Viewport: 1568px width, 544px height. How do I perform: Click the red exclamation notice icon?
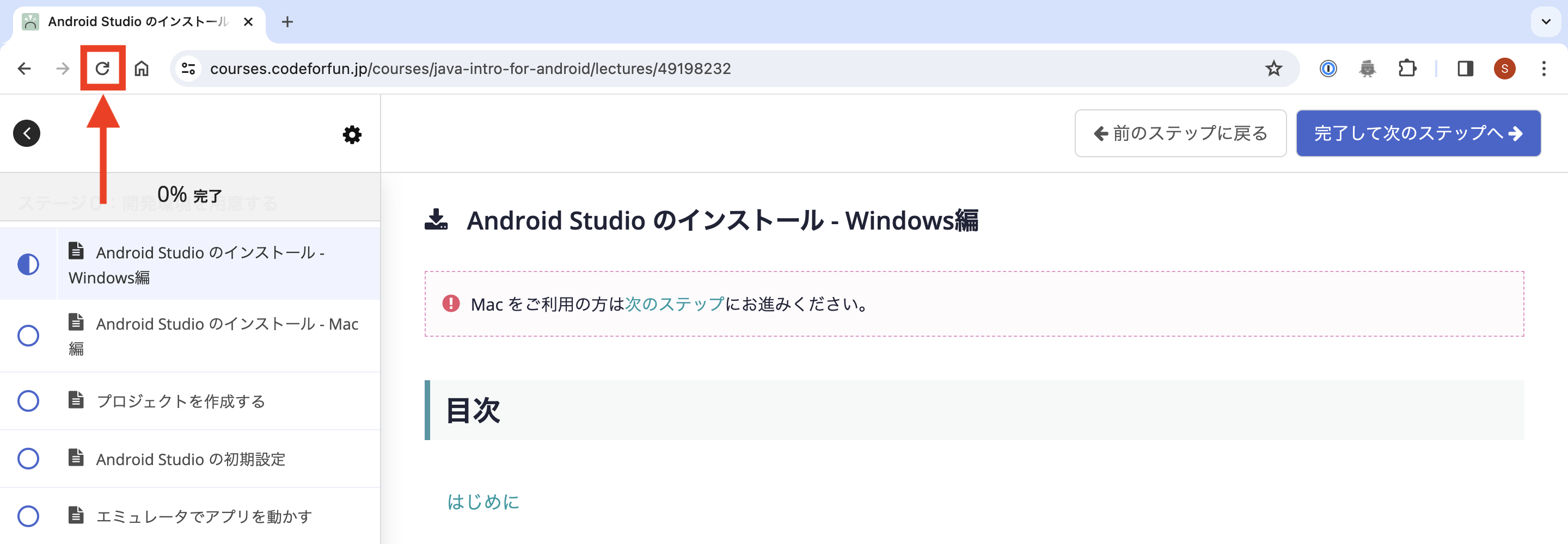click(x=450, y=303)
